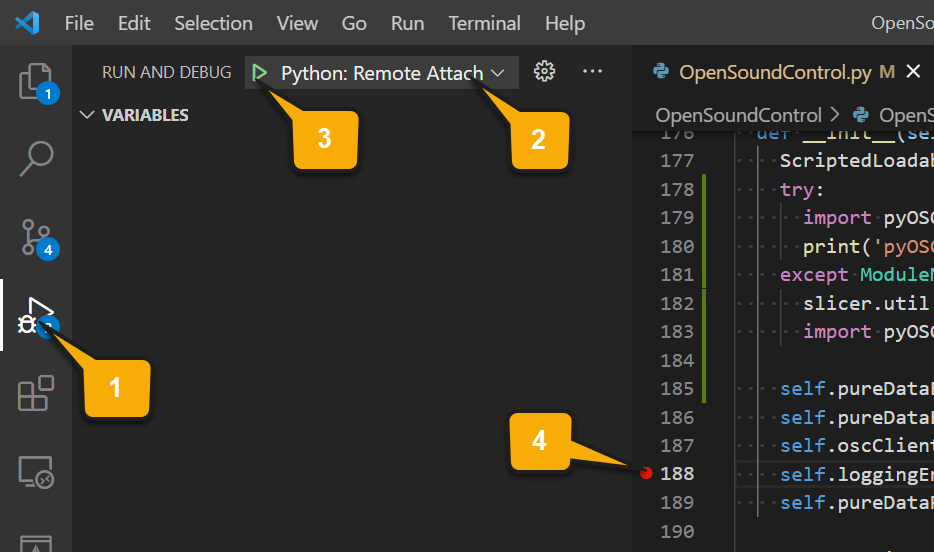Click the VS Code logo icon
The width and height of the screenshot is (934, 552).
pyautogui.click(x=27, y=23)
